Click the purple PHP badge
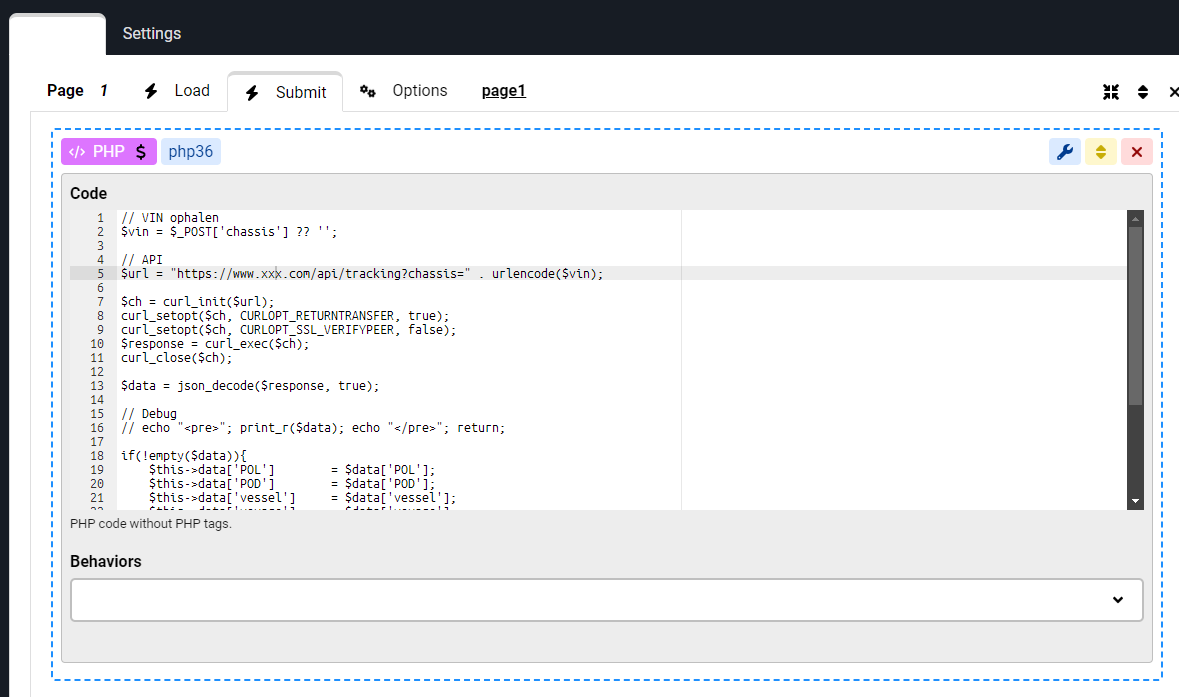Screen dimensions: 1179x697 tap(109, 152)
